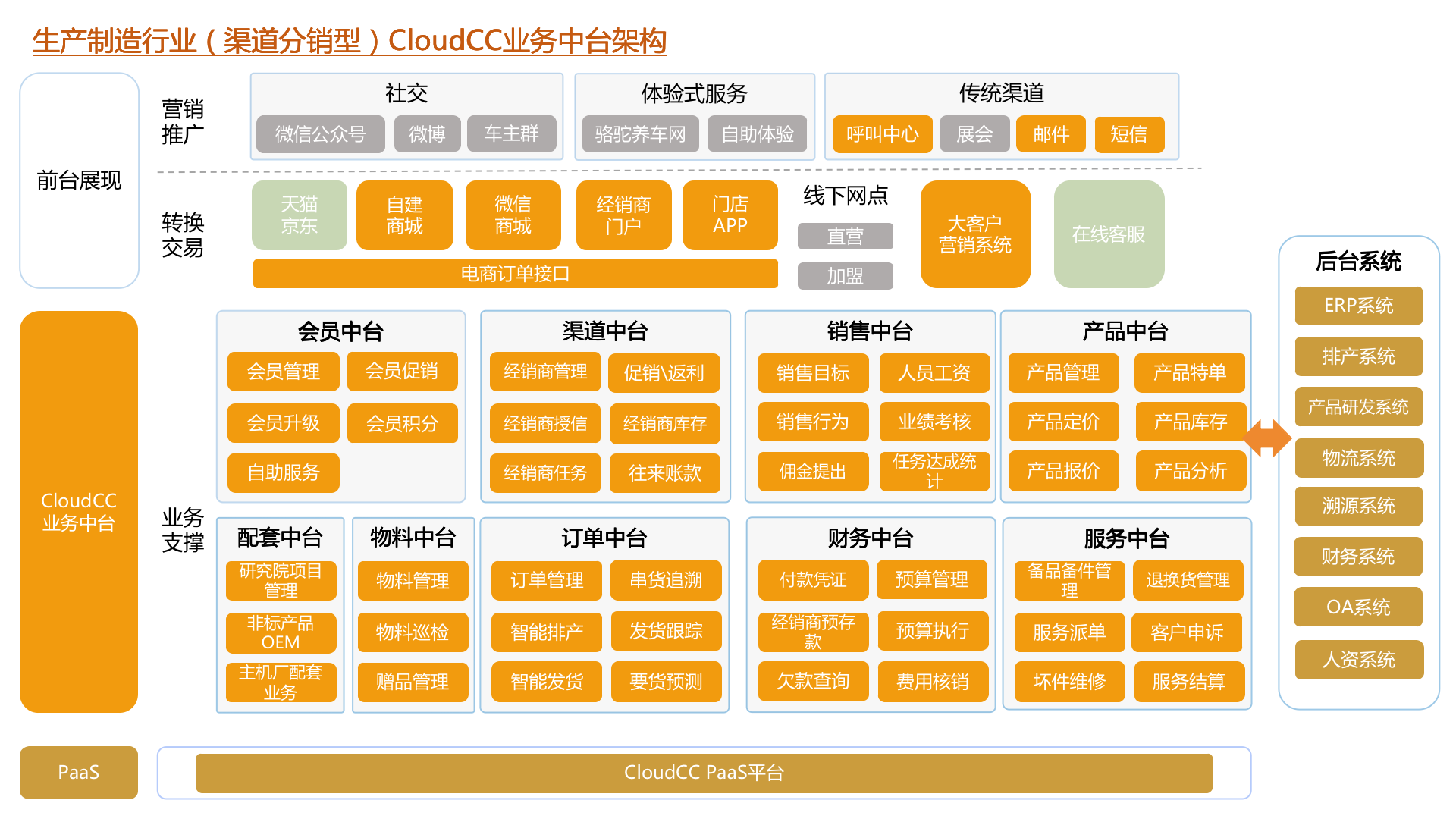
Task: Open the 会员管理 module
Action: point(283,372)
